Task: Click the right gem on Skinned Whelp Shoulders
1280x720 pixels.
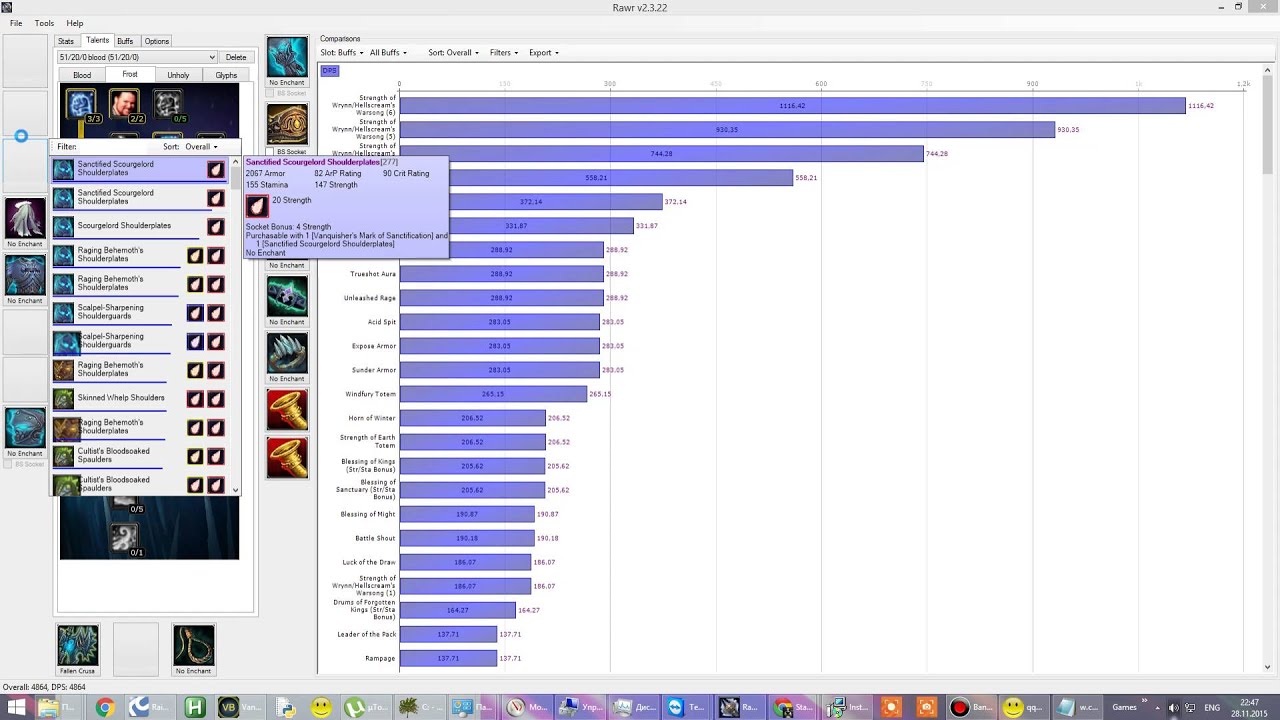Action: (215, 398)
